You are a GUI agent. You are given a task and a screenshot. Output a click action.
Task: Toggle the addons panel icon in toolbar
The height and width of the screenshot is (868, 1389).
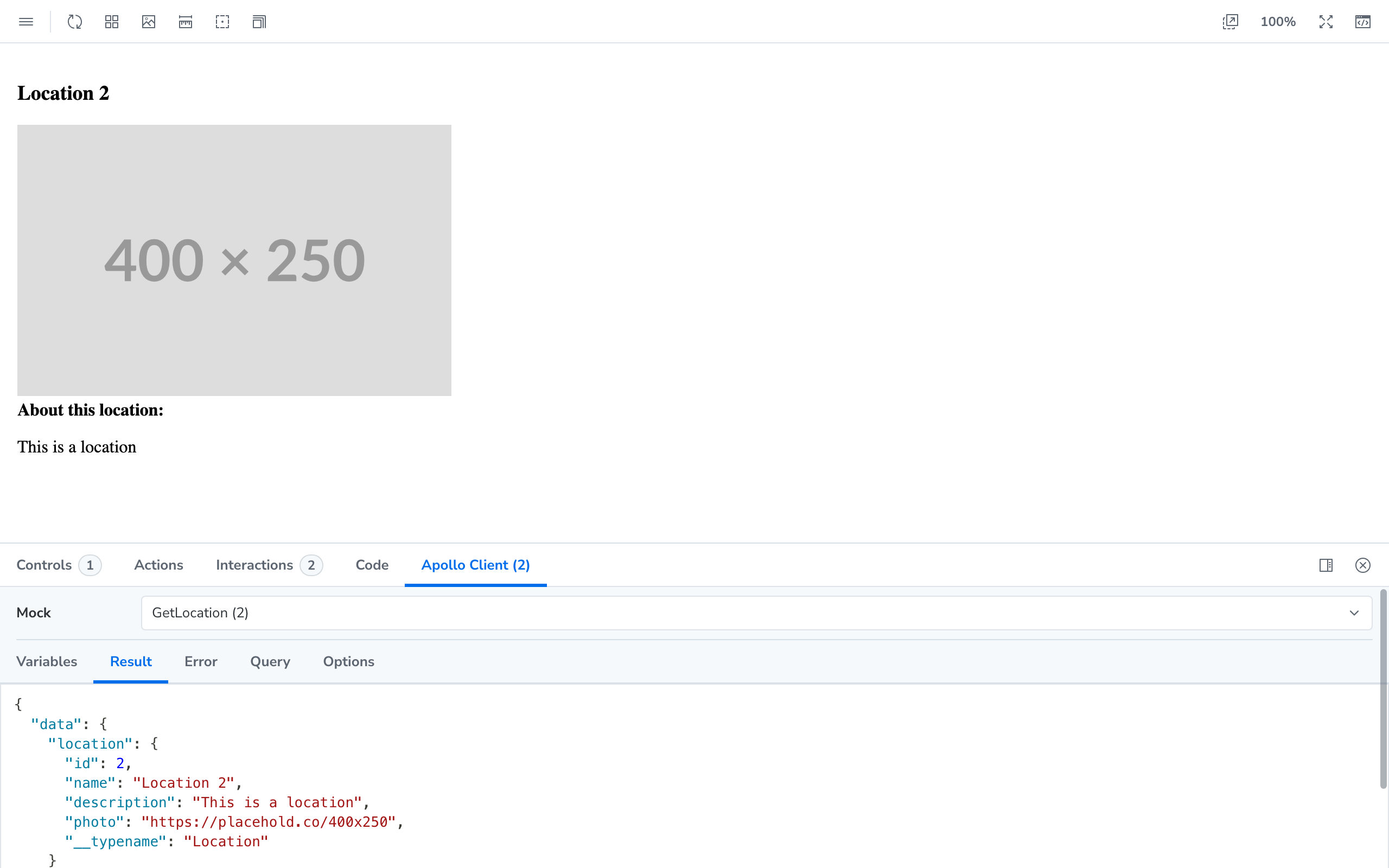(x=1362, y=22)
